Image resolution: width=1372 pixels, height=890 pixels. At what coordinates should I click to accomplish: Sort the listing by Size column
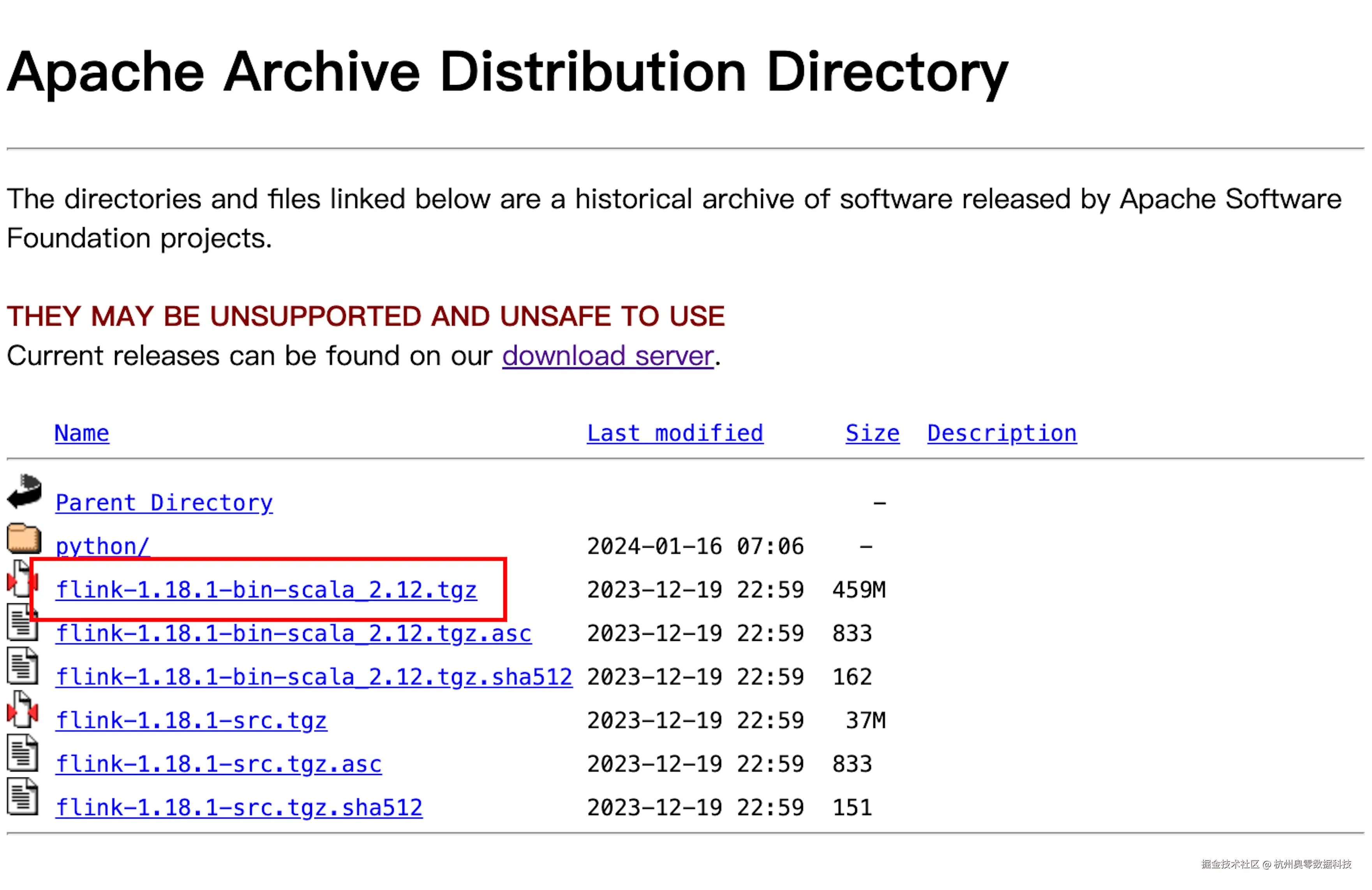coord(872,433)
